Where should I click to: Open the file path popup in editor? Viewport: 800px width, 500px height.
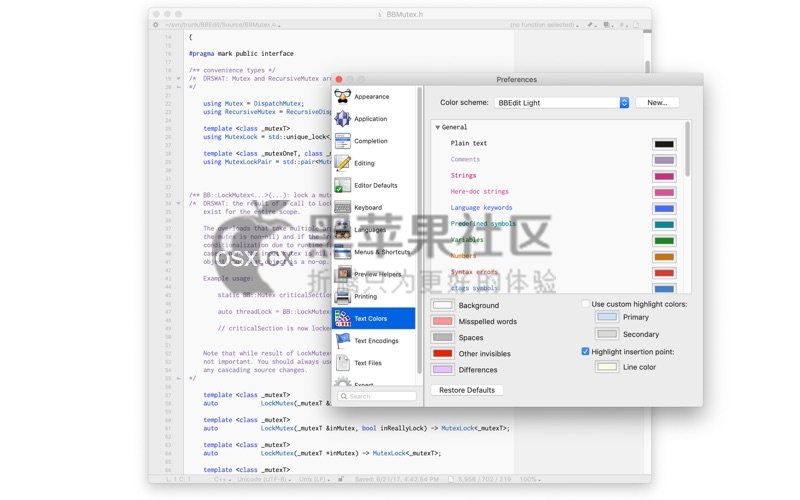223,24
